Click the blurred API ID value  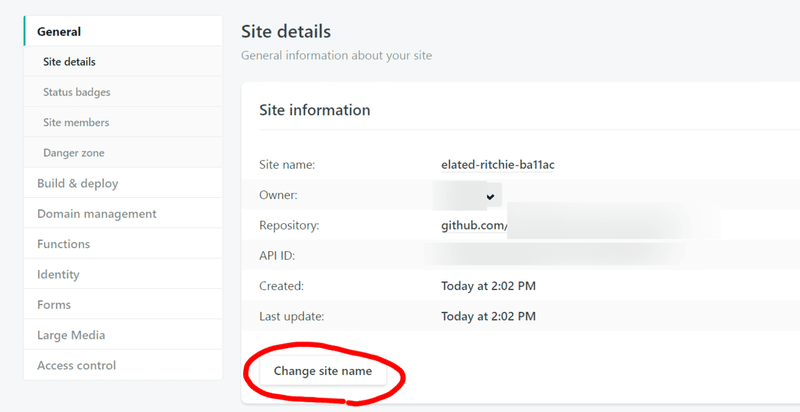pyautogui.click(x=550, y=256)
